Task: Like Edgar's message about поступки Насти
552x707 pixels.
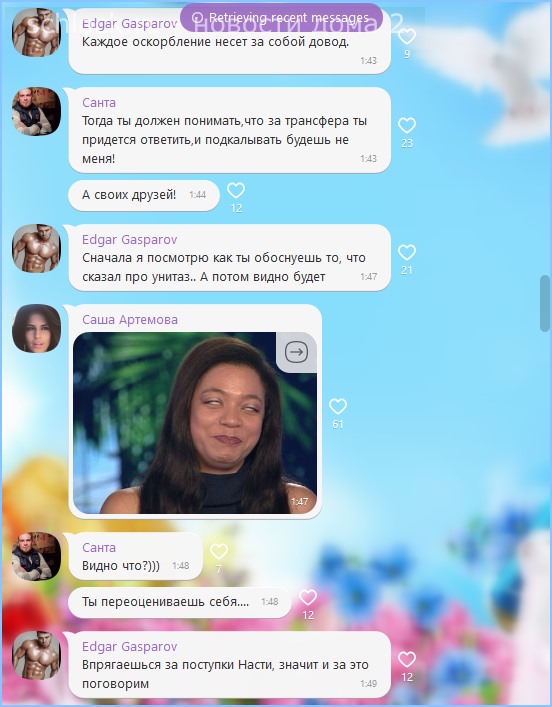Action: click(x=407, y=659)
